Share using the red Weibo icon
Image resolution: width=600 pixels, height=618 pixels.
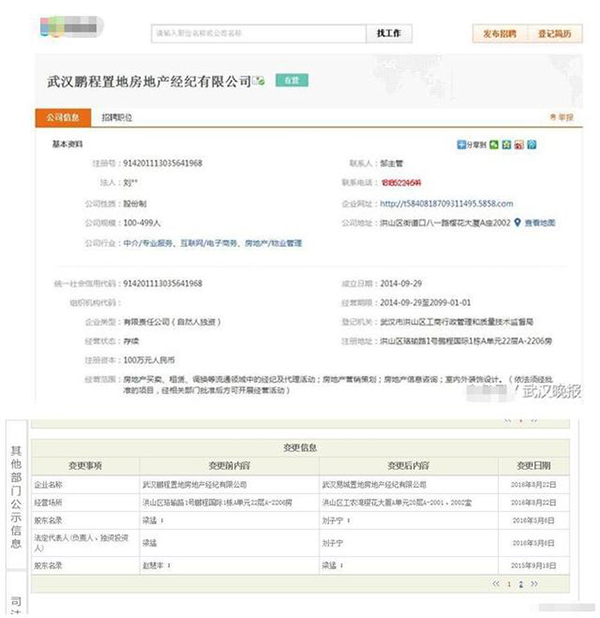519,145
